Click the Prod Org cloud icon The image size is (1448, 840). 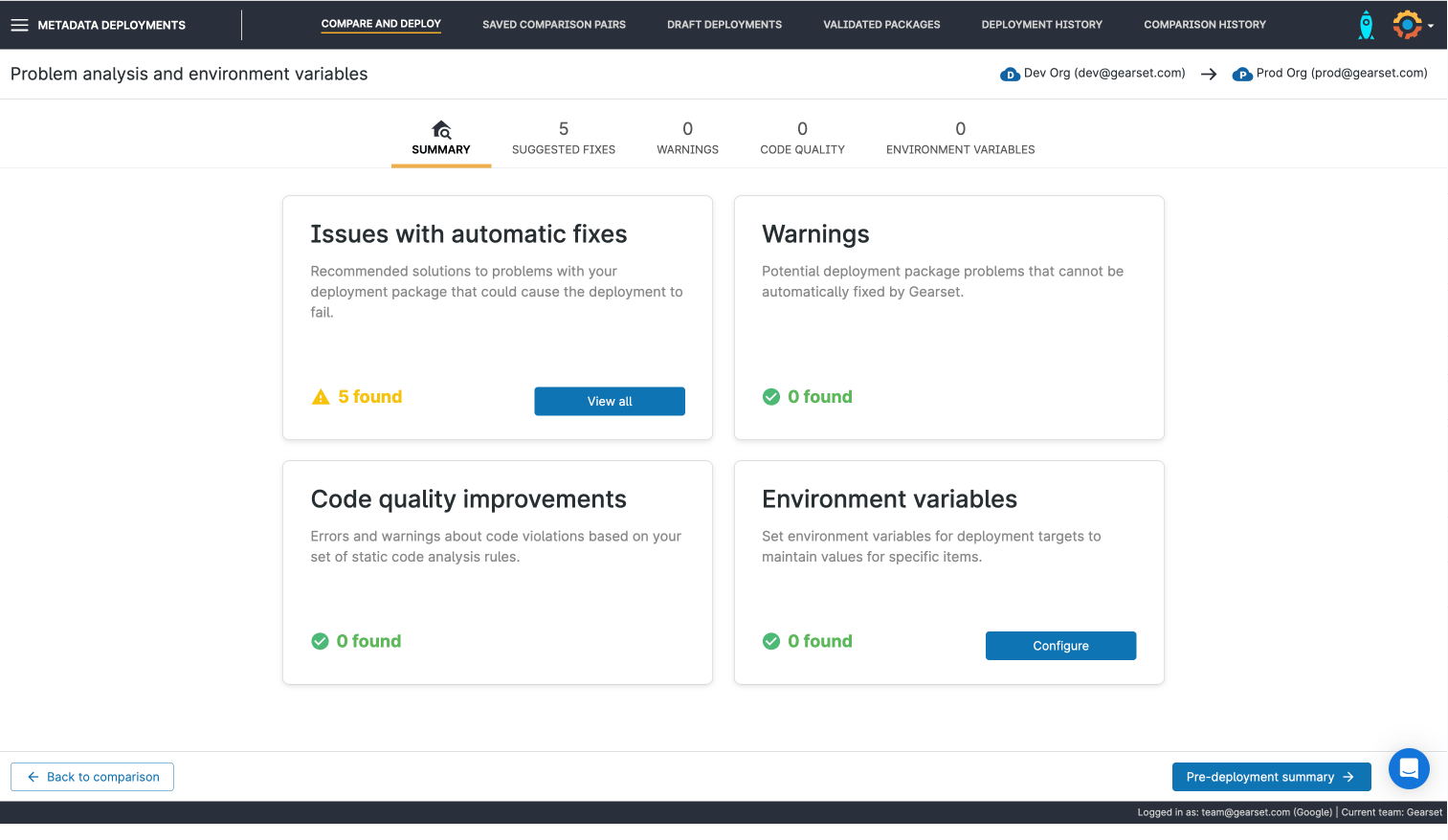click(x=1242, y=74)
